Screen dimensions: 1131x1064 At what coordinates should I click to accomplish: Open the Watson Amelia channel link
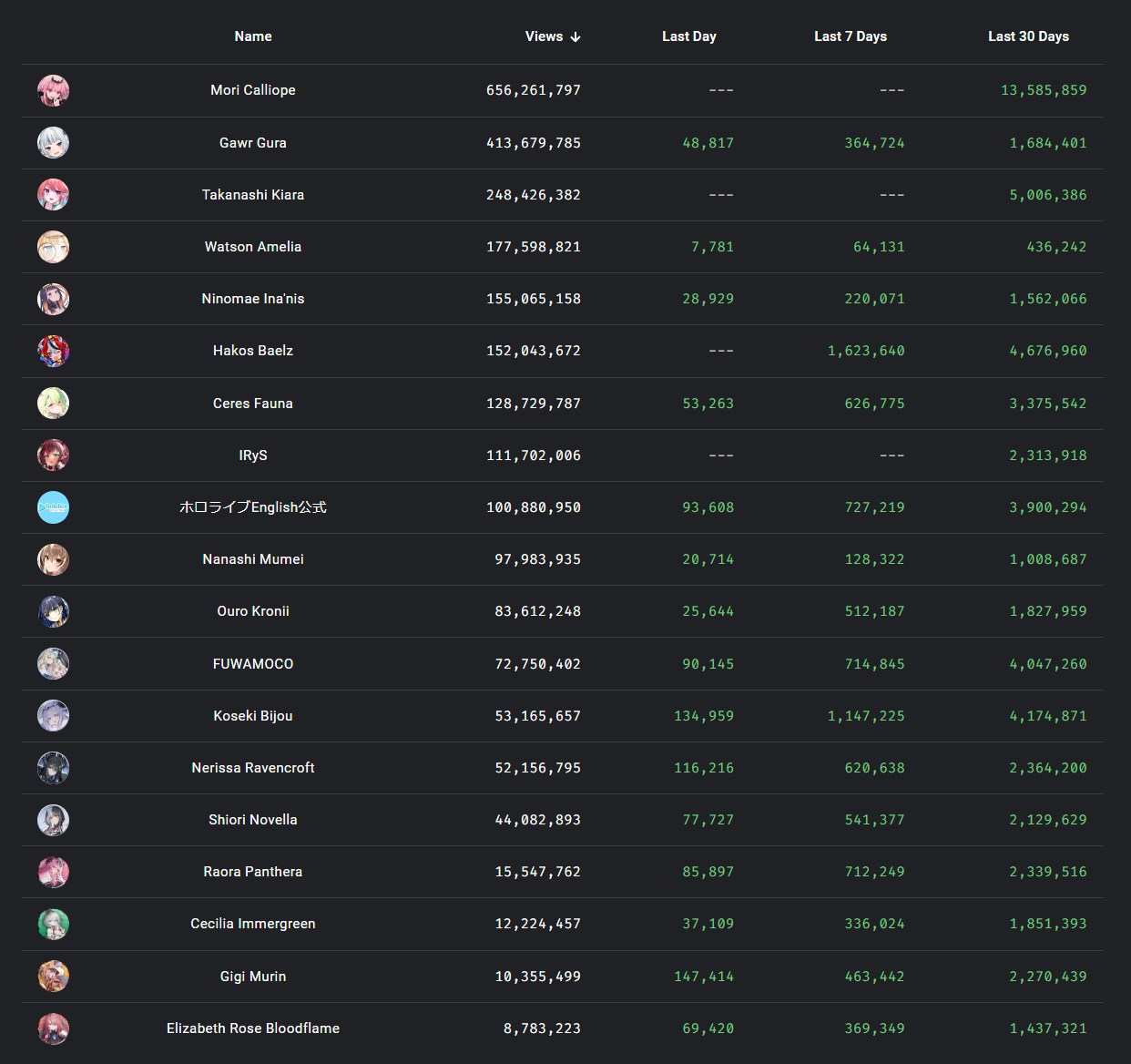253,247
